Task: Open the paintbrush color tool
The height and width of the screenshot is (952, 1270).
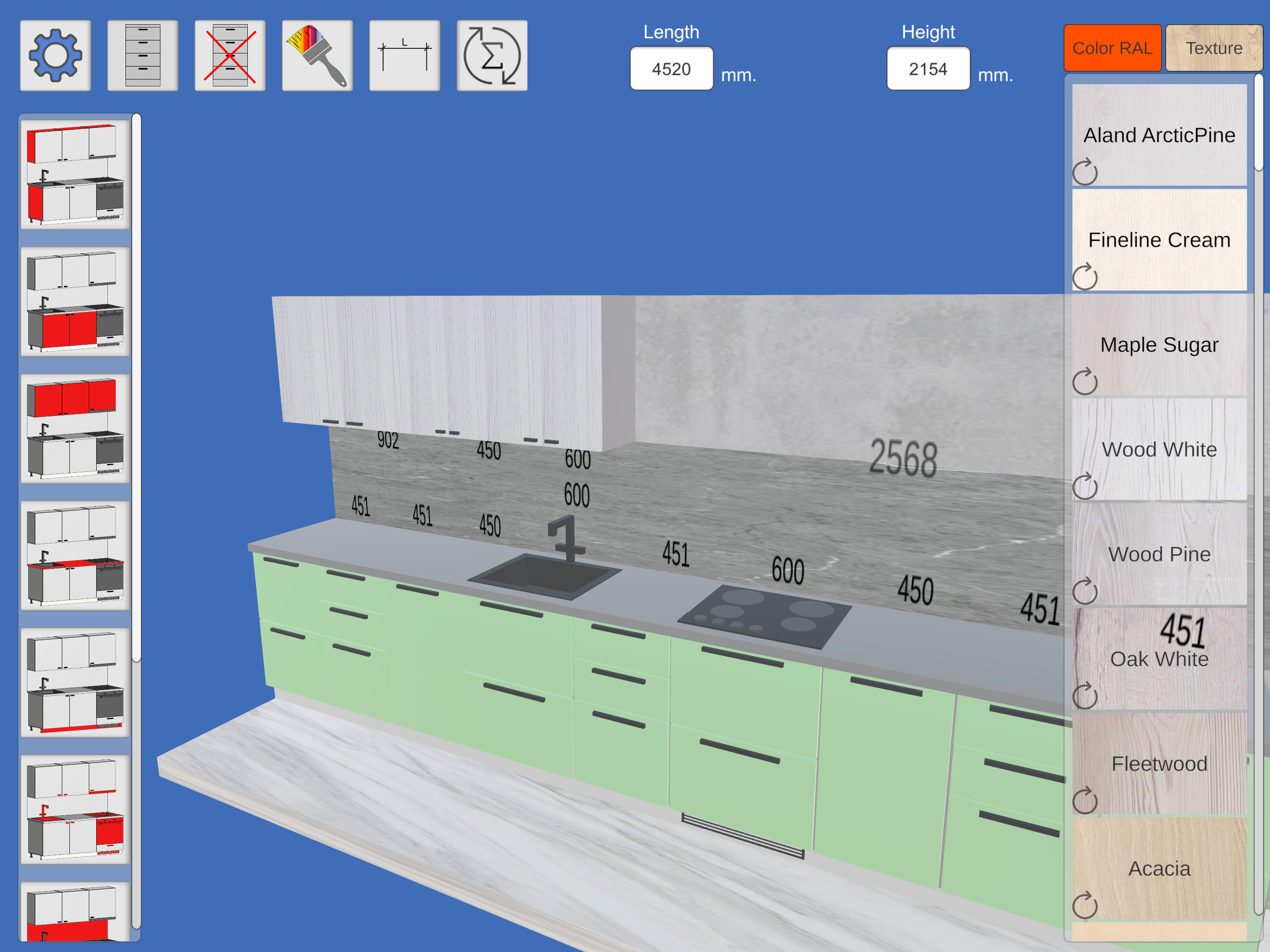Action: pyautogui.click(x=317, y=56)
